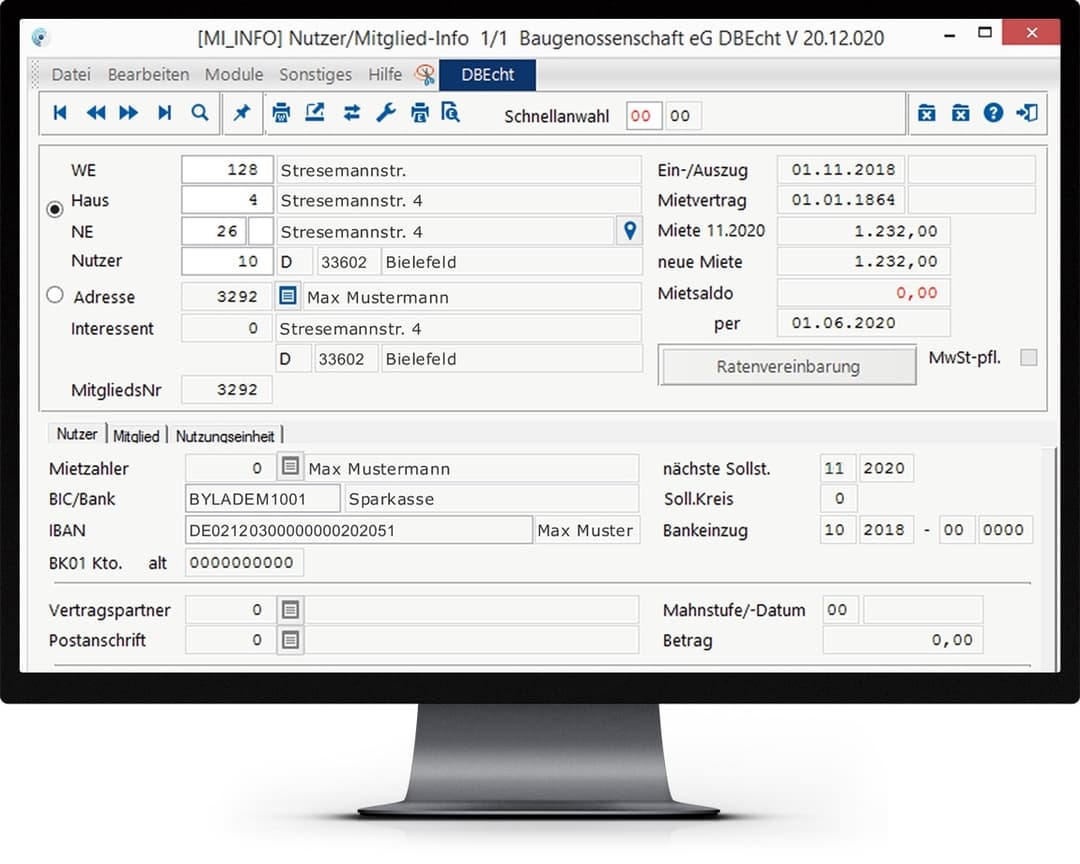This screenshot has width=1080, height=864.
Task: Open the Sonstiges menu
Action: coord(315,74)
